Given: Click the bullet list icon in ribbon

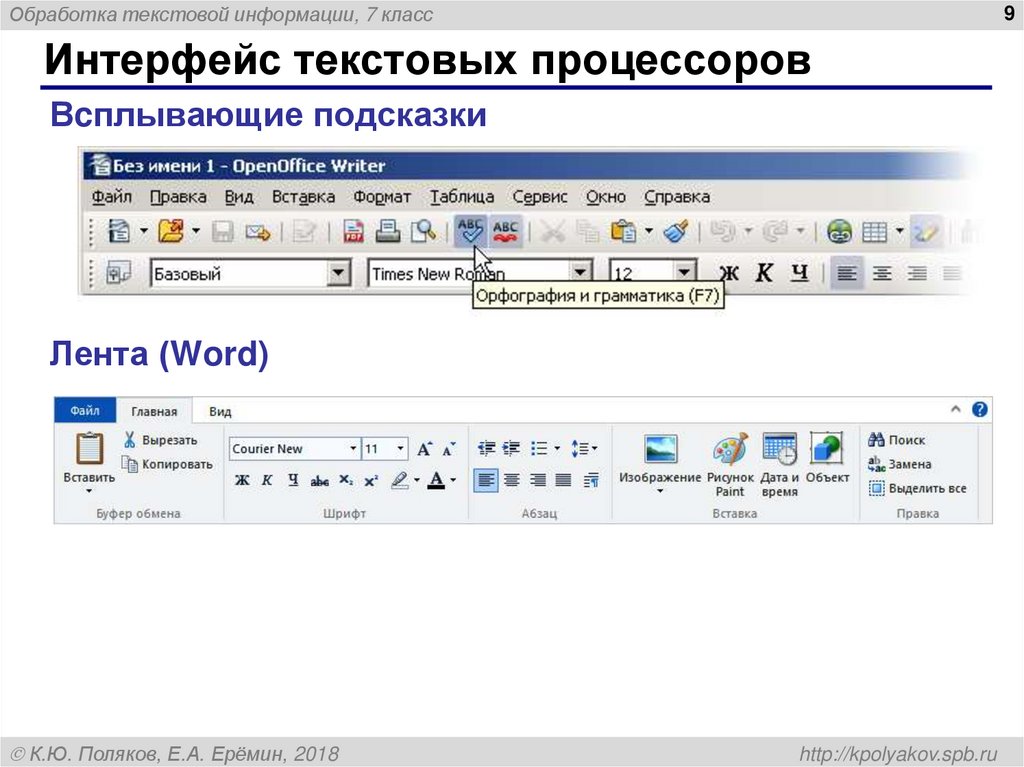Looking at the screenshot, I should (539, 448).
